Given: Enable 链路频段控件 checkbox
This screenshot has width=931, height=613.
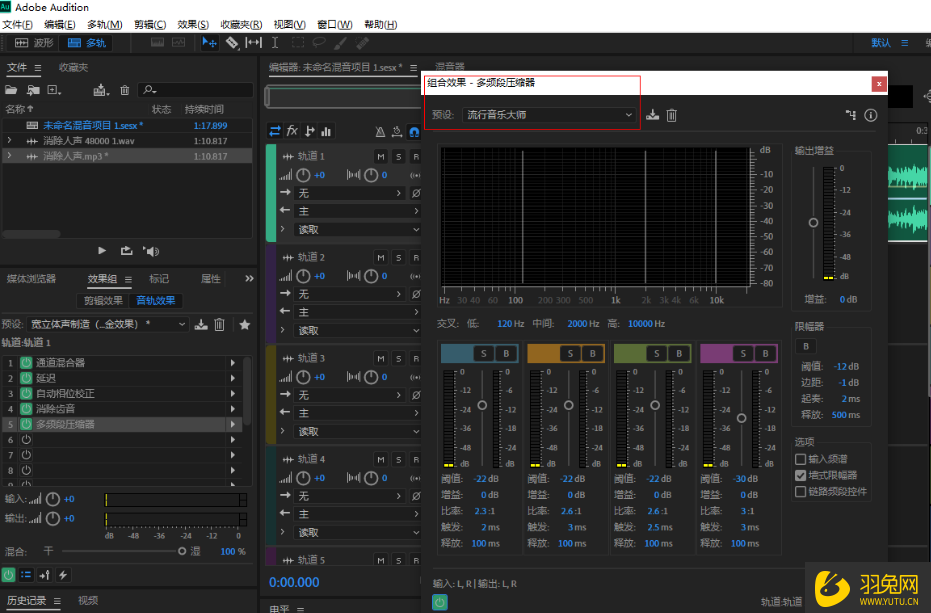Looking at the screenshot, I should (x=800, y=491).
